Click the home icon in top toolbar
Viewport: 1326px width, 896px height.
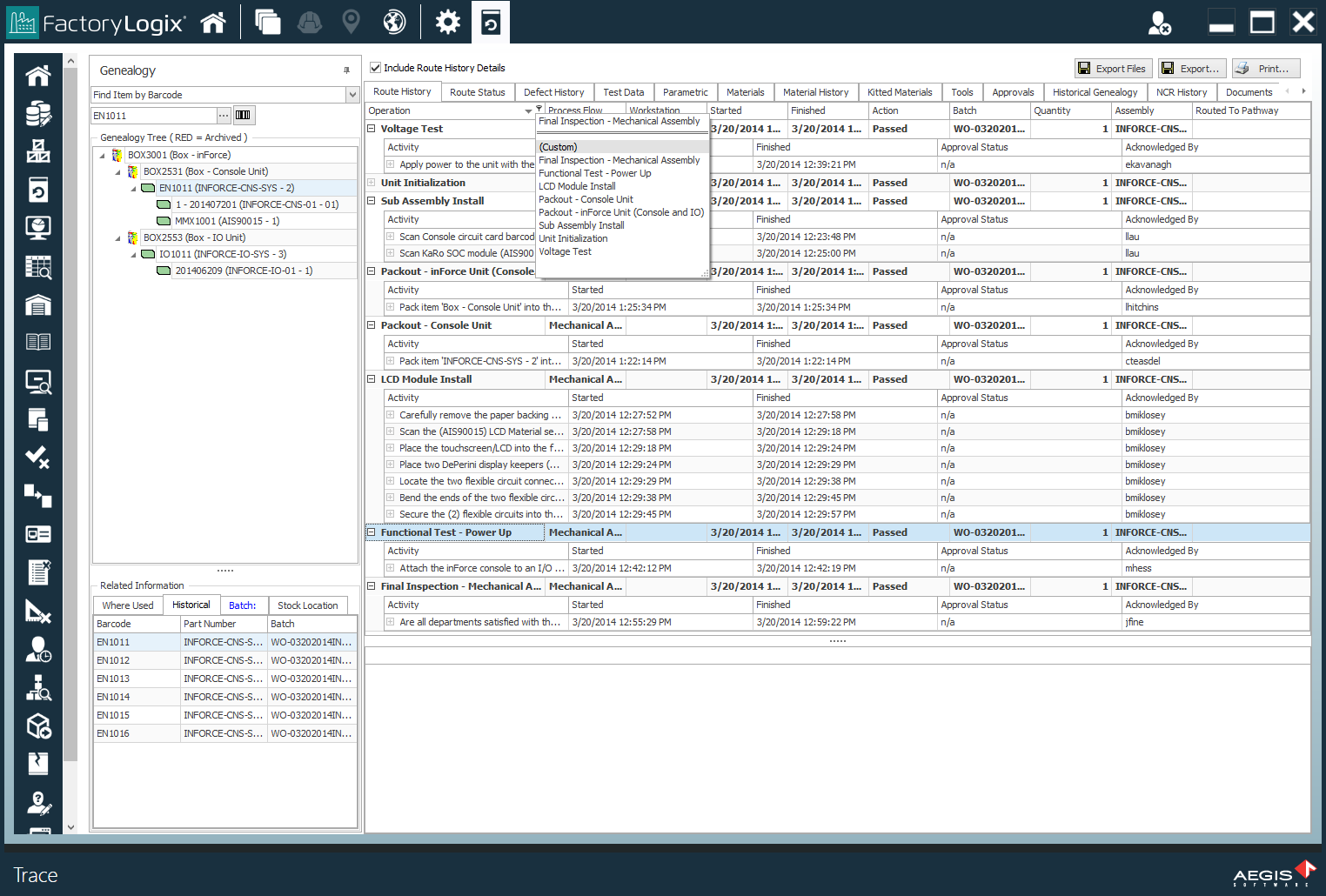click(x=213, y=23)
